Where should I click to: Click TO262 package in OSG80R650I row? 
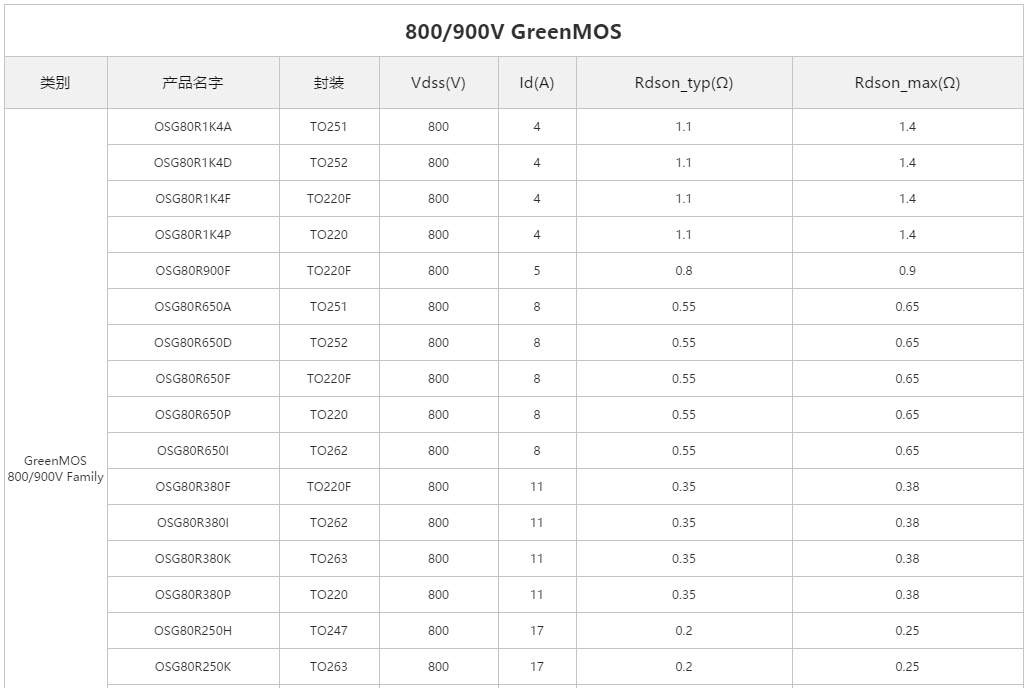[328, 451]
